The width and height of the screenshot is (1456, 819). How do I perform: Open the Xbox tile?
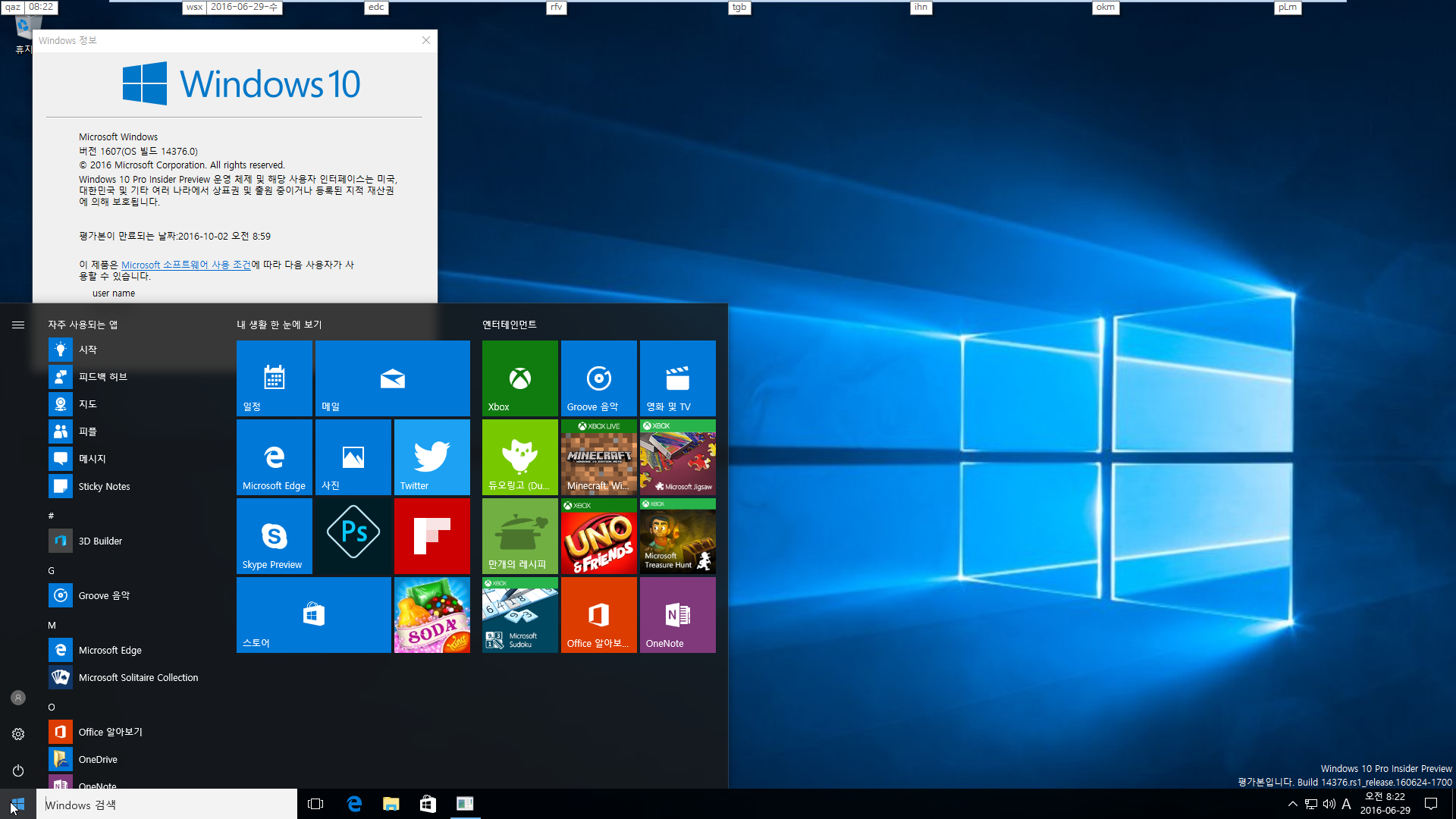(520, 378)
